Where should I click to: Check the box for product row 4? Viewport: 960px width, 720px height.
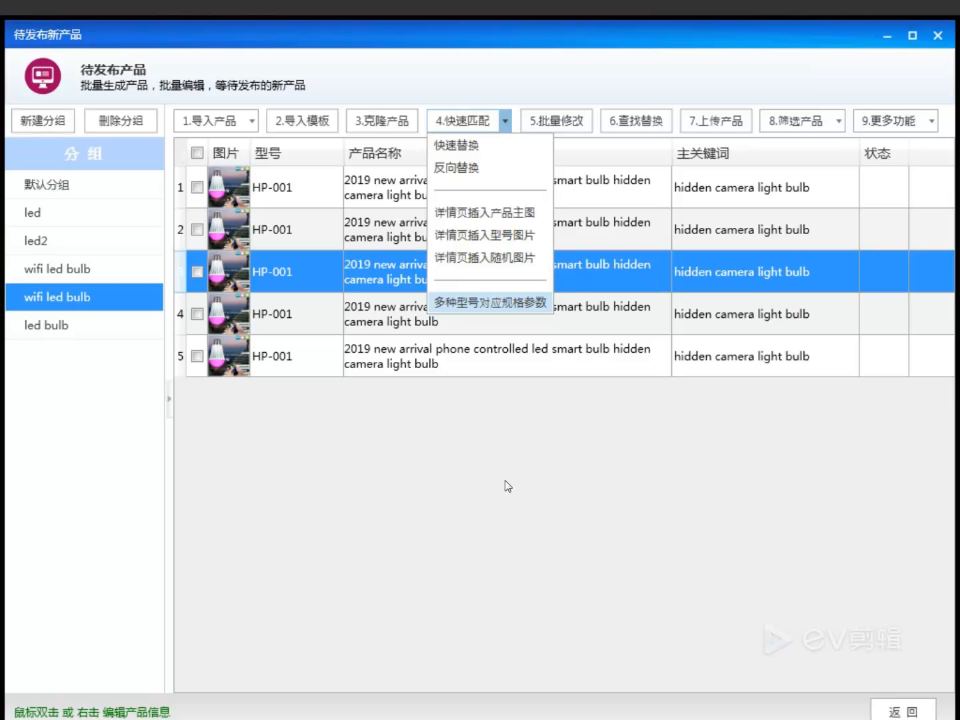(x=197, y=314)
